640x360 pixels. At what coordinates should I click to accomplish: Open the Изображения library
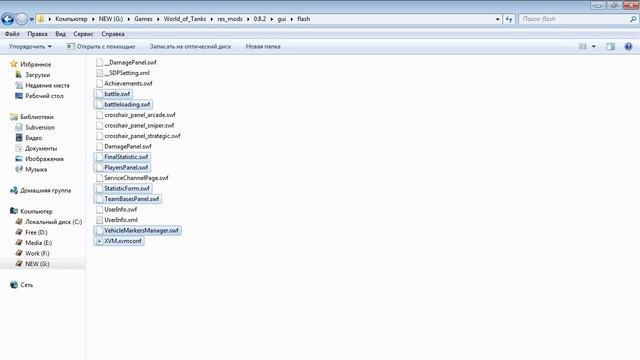click(39, 159)
